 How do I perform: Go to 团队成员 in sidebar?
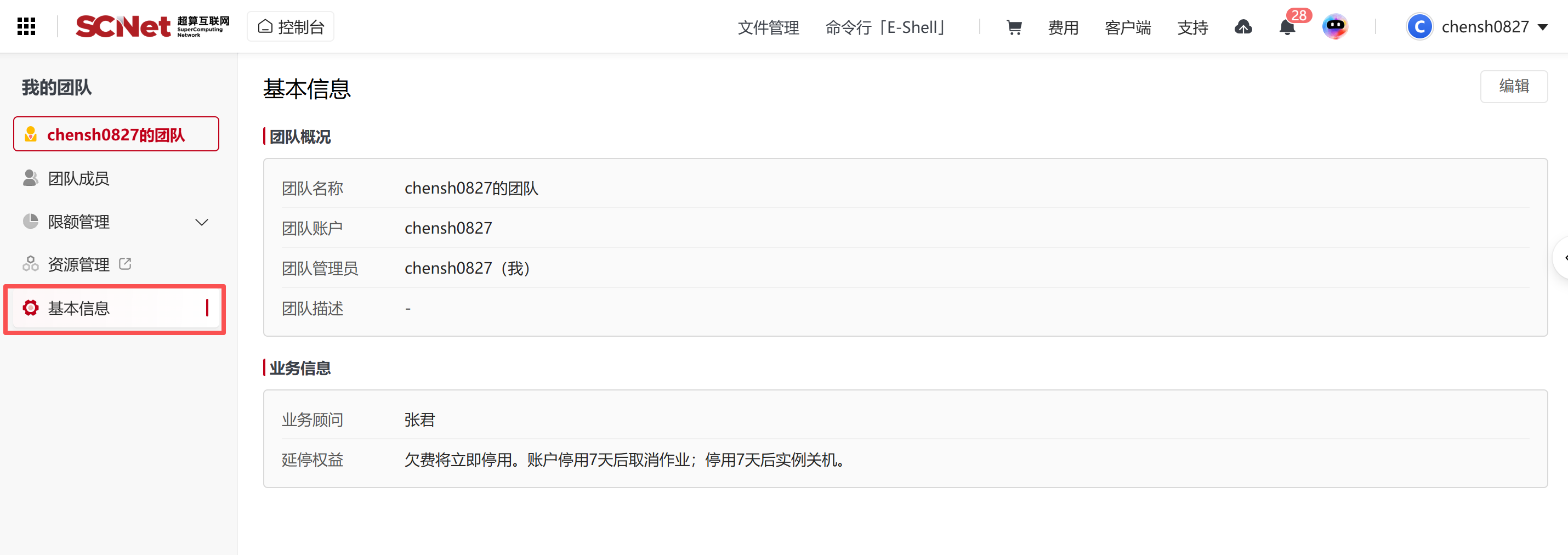(78, 178)
